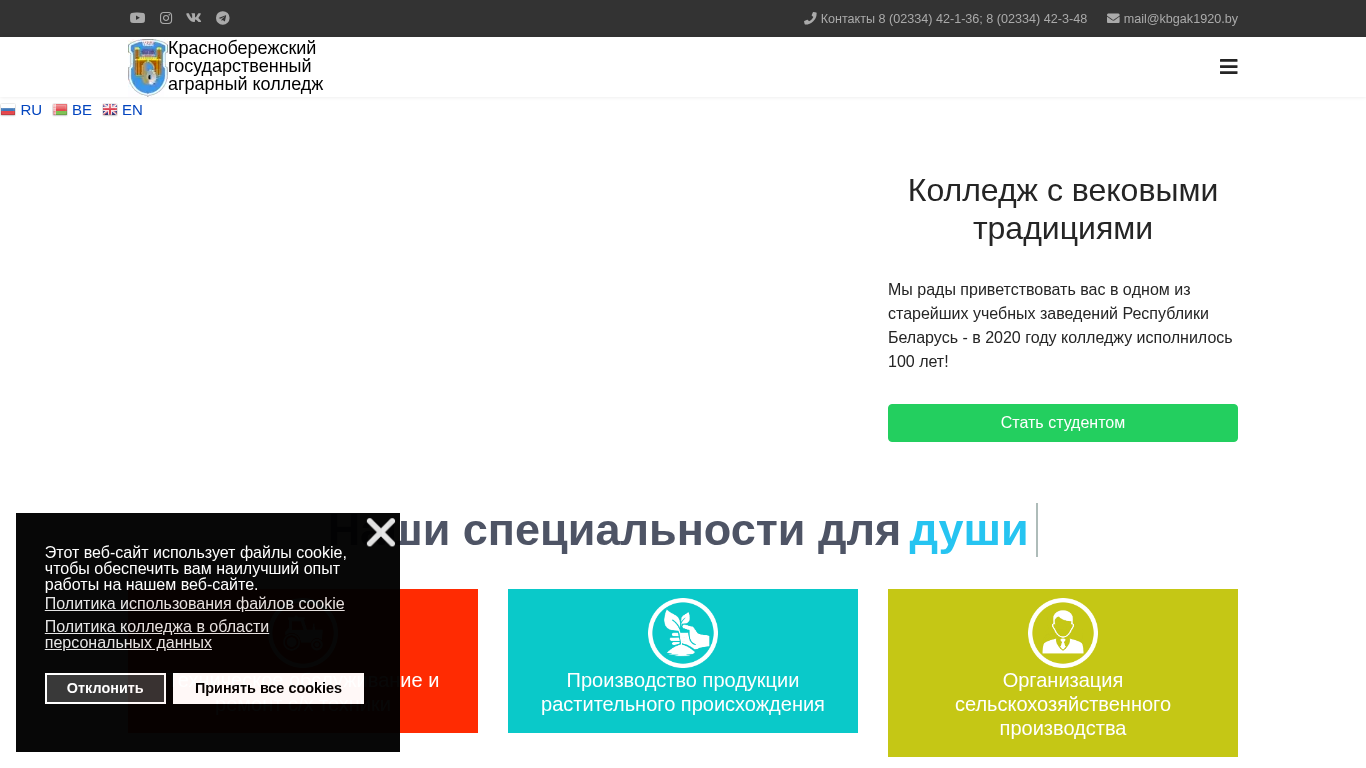Image resolution: width=1366 pixels, height=768 pixels.
Task: Switch site language to RU
Action: point(21,110)
